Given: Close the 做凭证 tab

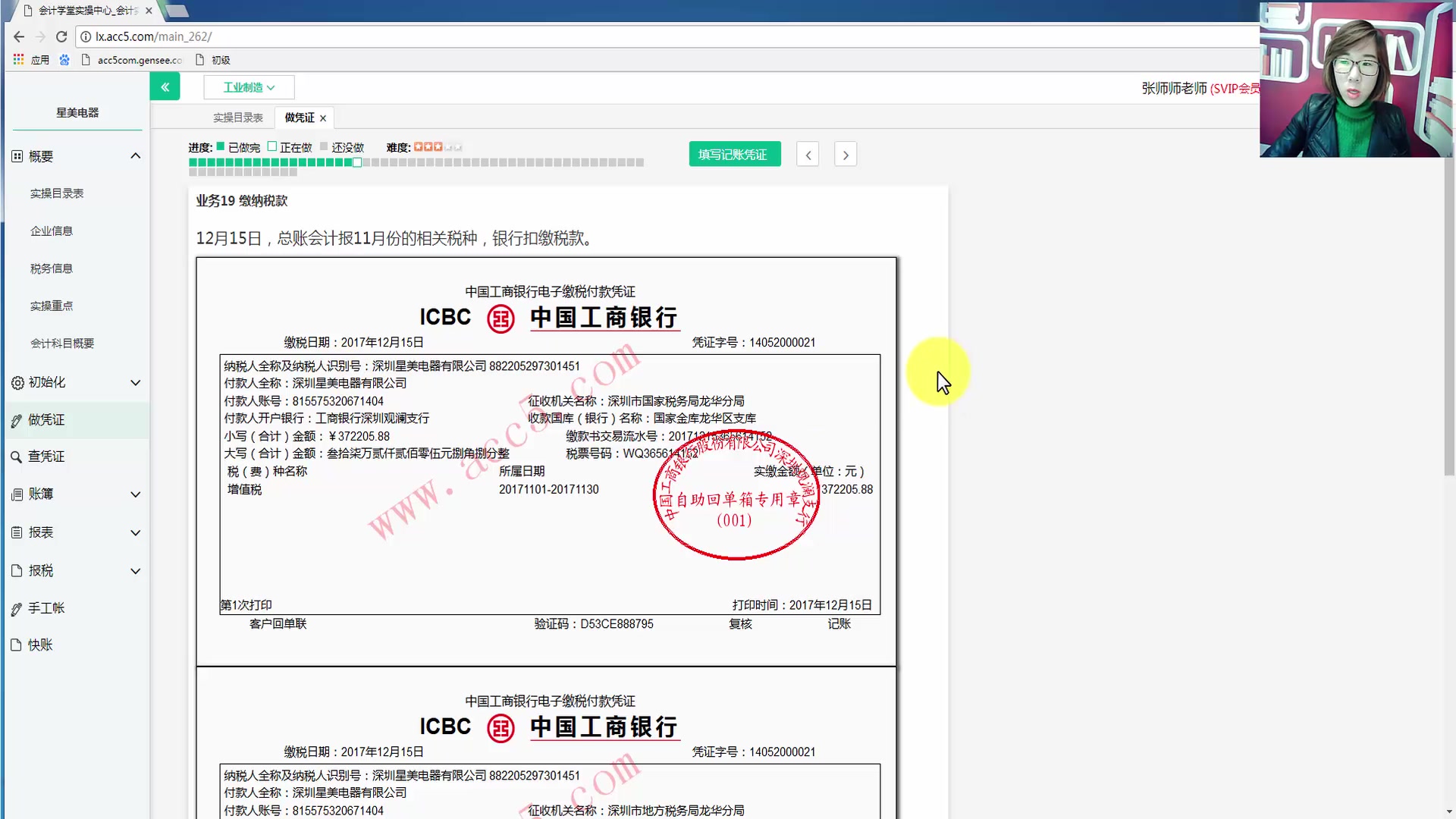Looking at the screenshot, I should [323, 118].
